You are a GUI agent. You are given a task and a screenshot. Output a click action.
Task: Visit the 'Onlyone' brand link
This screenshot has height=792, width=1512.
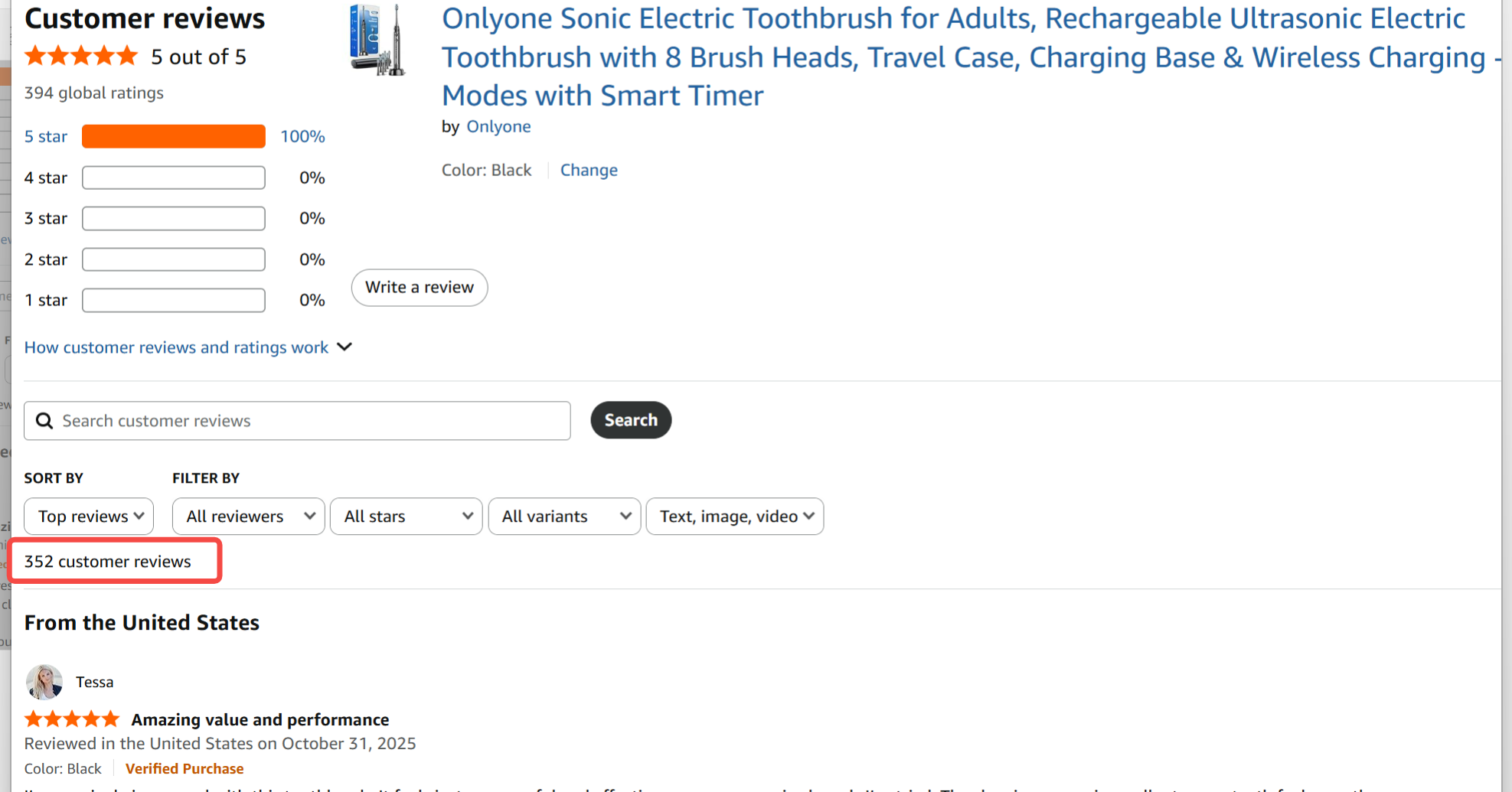[498, 127]
